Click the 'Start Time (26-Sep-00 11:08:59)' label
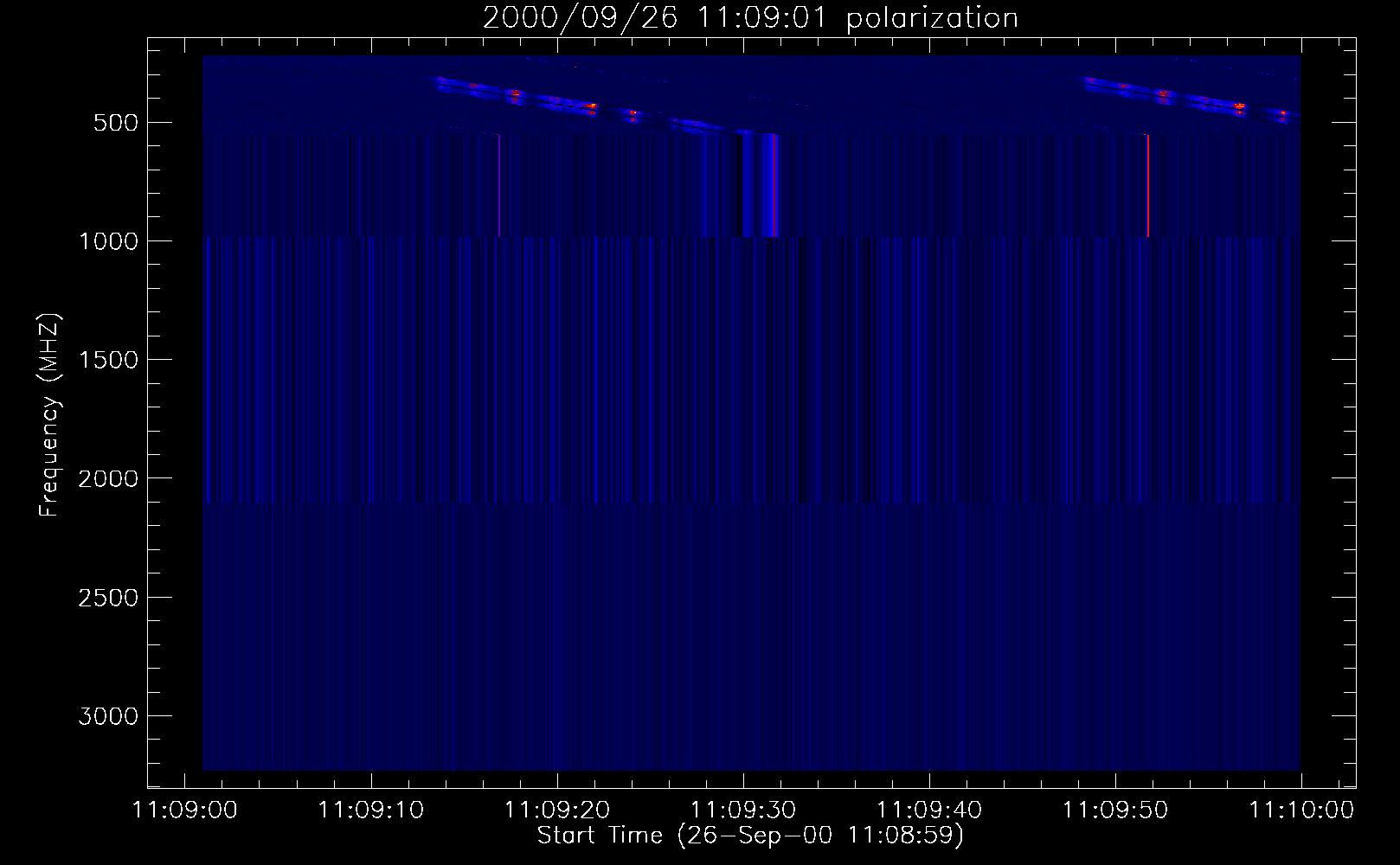Viewport: 1400px width, 865px height. click(750, 836)
